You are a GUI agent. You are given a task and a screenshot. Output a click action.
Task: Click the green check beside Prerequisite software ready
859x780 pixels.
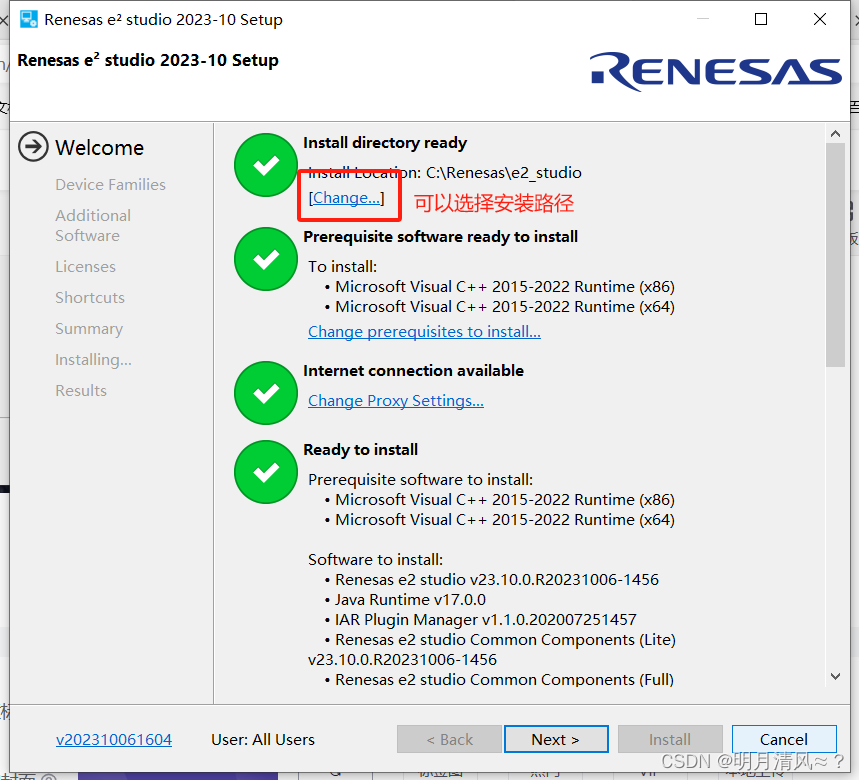[x=266, y=259]
